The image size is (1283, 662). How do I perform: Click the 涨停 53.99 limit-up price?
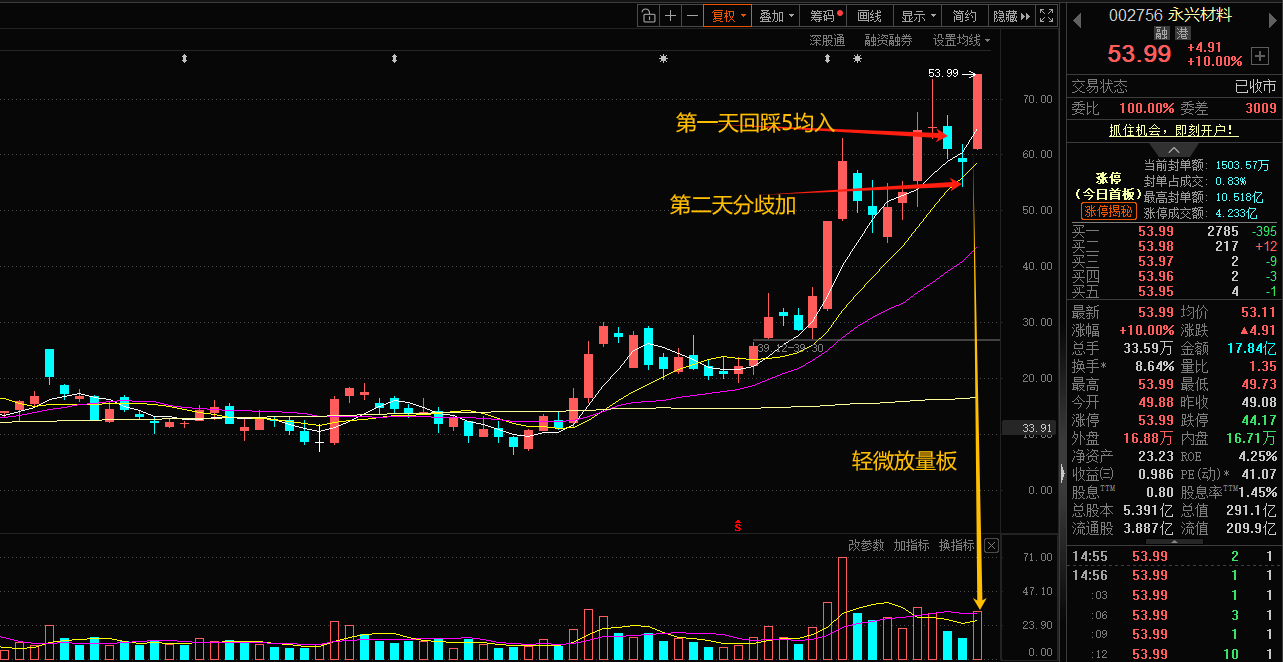click(1155, 420)
